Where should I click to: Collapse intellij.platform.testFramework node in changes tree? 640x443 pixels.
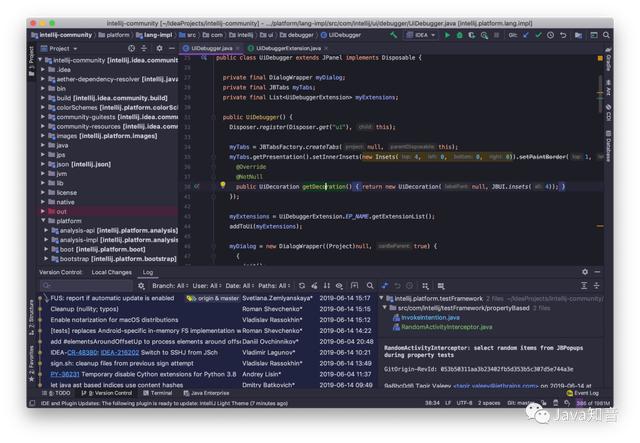point(382,298)
